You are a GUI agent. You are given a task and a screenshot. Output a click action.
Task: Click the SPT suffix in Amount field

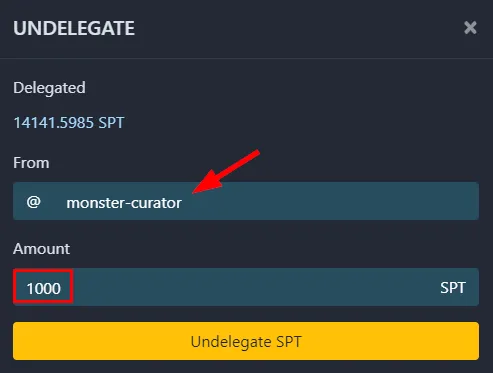[x=453, y=288]
